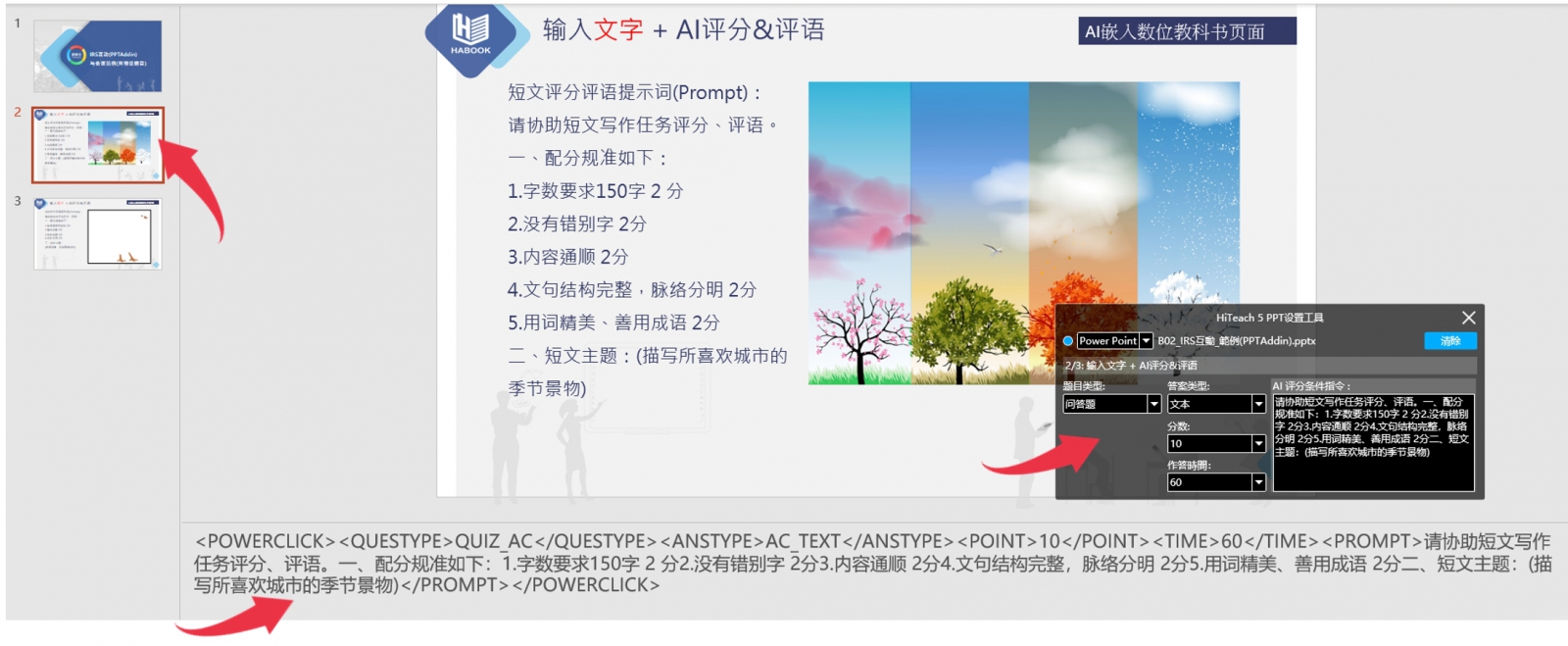Close the HiTeach 5 PPT设置工具 dialog

[x=1468, y=318]
